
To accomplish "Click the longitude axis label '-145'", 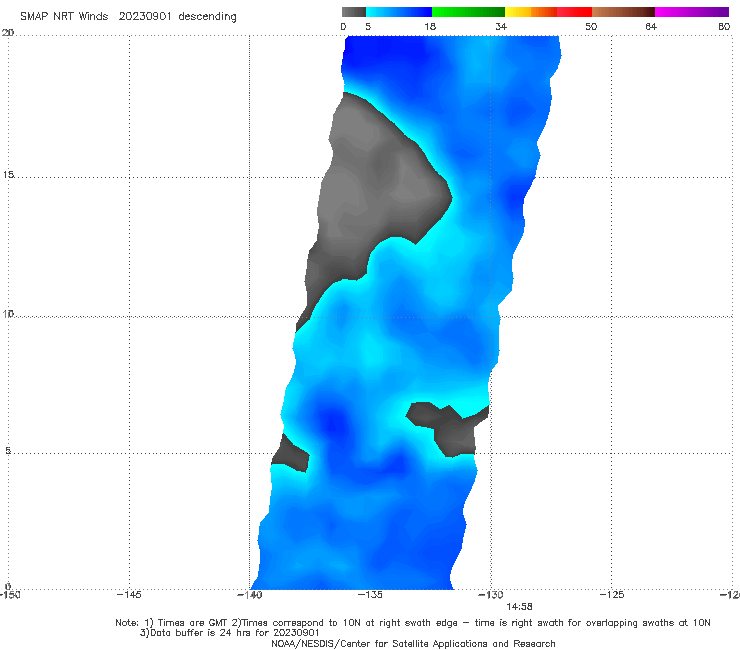I will click(129, 594).
